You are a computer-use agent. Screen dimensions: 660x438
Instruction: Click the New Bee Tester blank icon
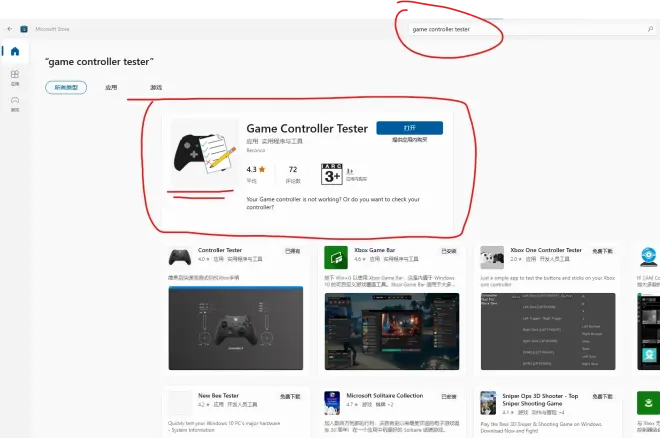click(180, 403)
